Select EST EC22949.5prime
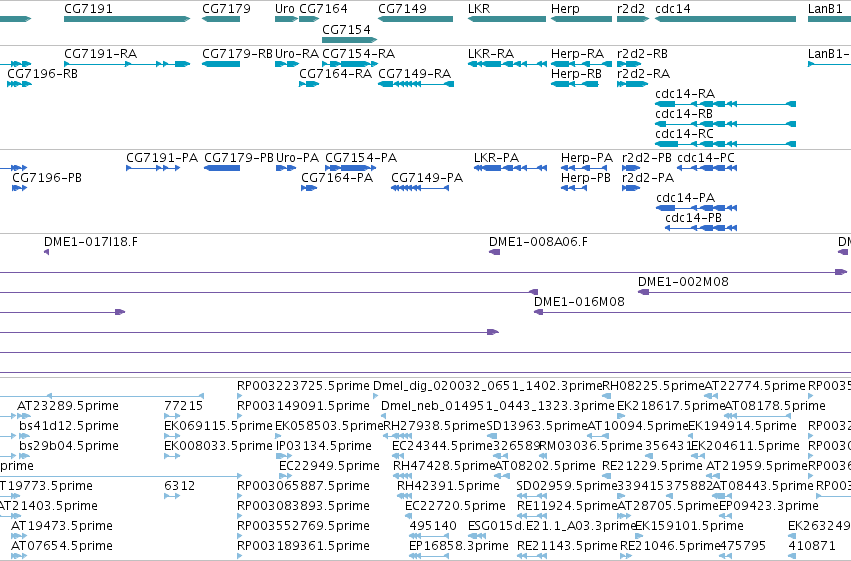Viewport: 851px width, 561px height. tap(329, 466)
